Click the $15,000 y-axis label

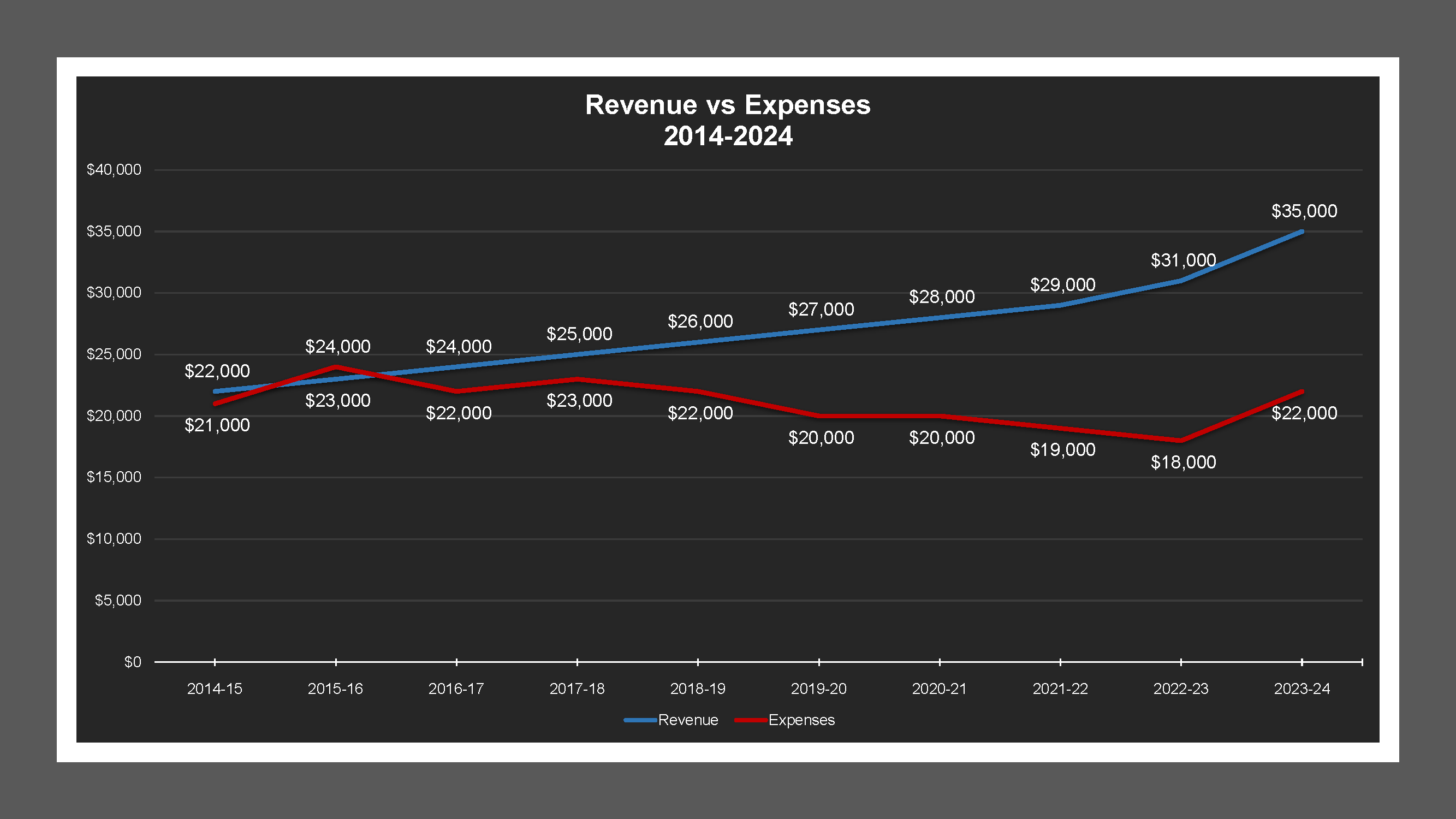(x=114, y=478)
